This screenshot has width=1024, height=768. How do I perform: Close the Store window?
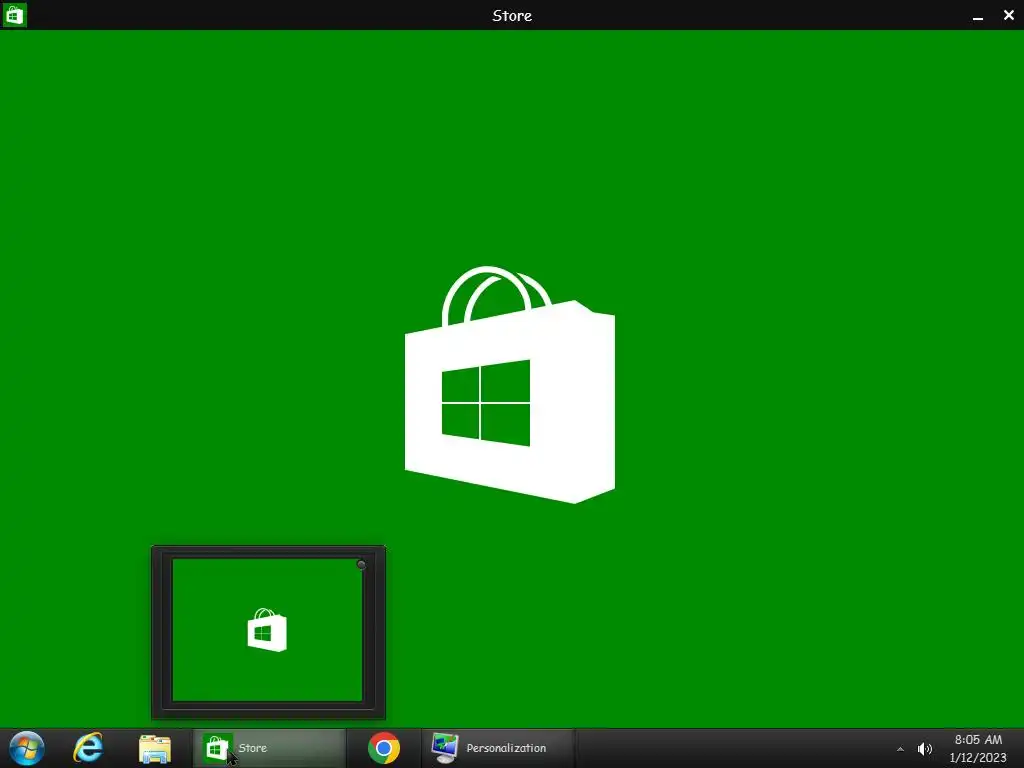1008,15
